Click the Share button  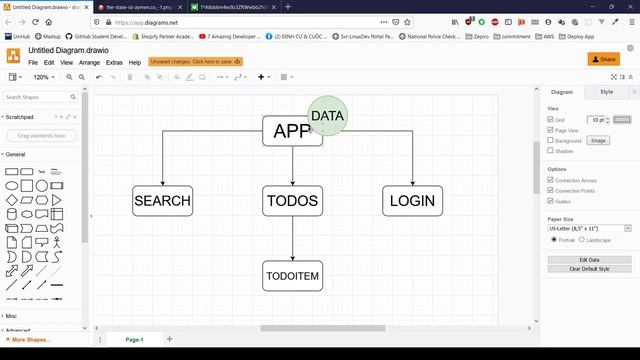pyautogui.click(x=604, y=59)
